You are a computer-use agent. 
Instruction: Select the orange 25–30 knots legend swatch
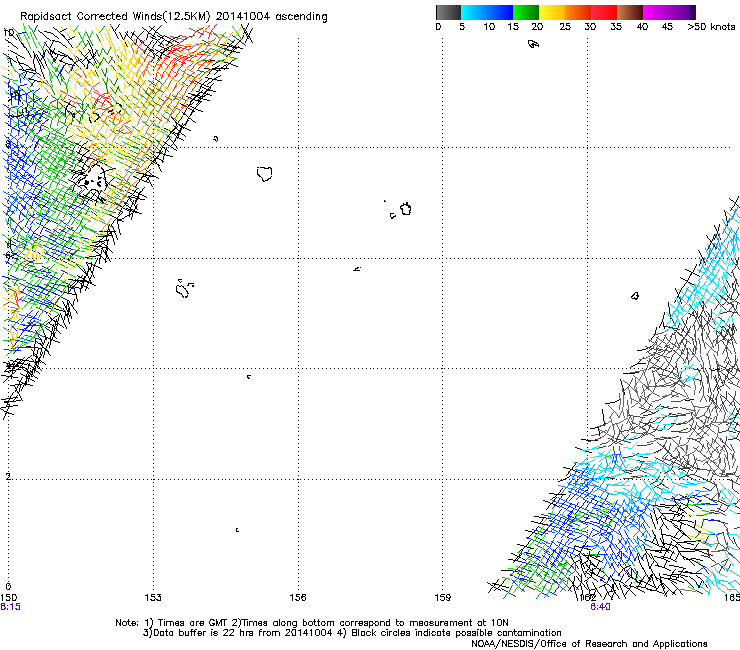point(578,12)
